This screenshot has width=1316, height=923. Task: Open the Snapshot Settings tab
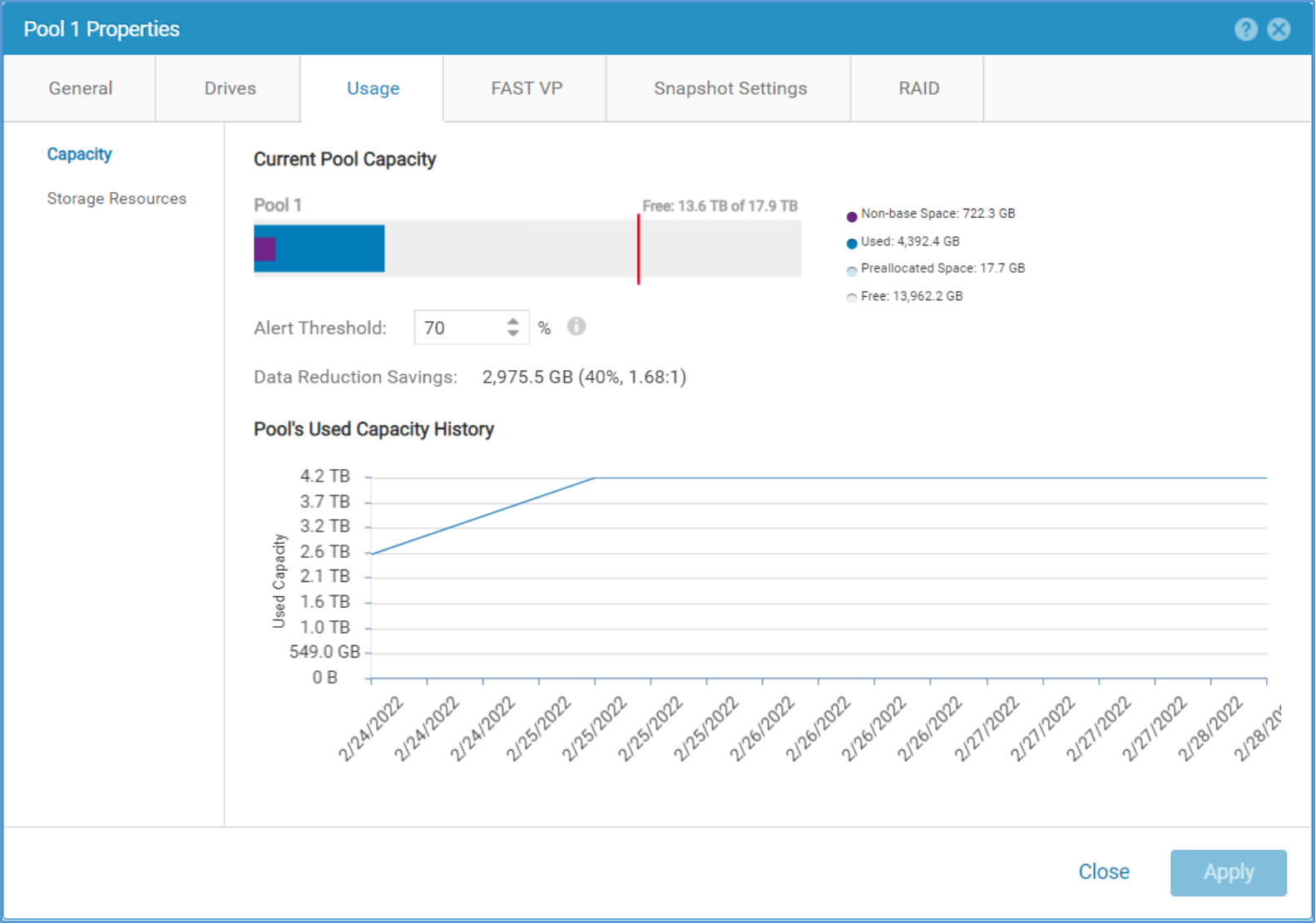tap(730, 88)
